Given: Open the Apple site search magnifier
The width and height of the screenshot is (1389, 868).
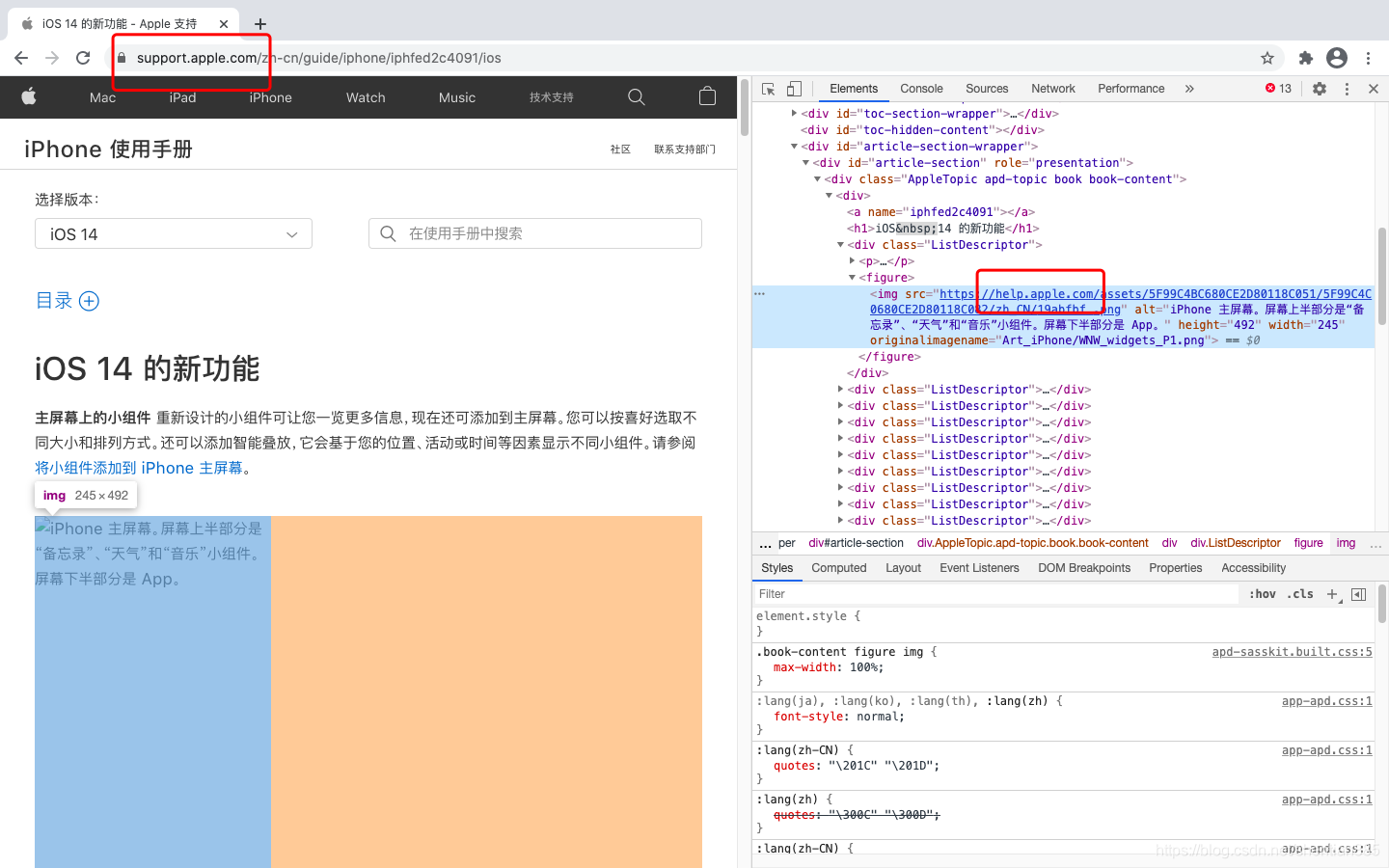Looking at the screenshot, I should (x=636, y=96).
